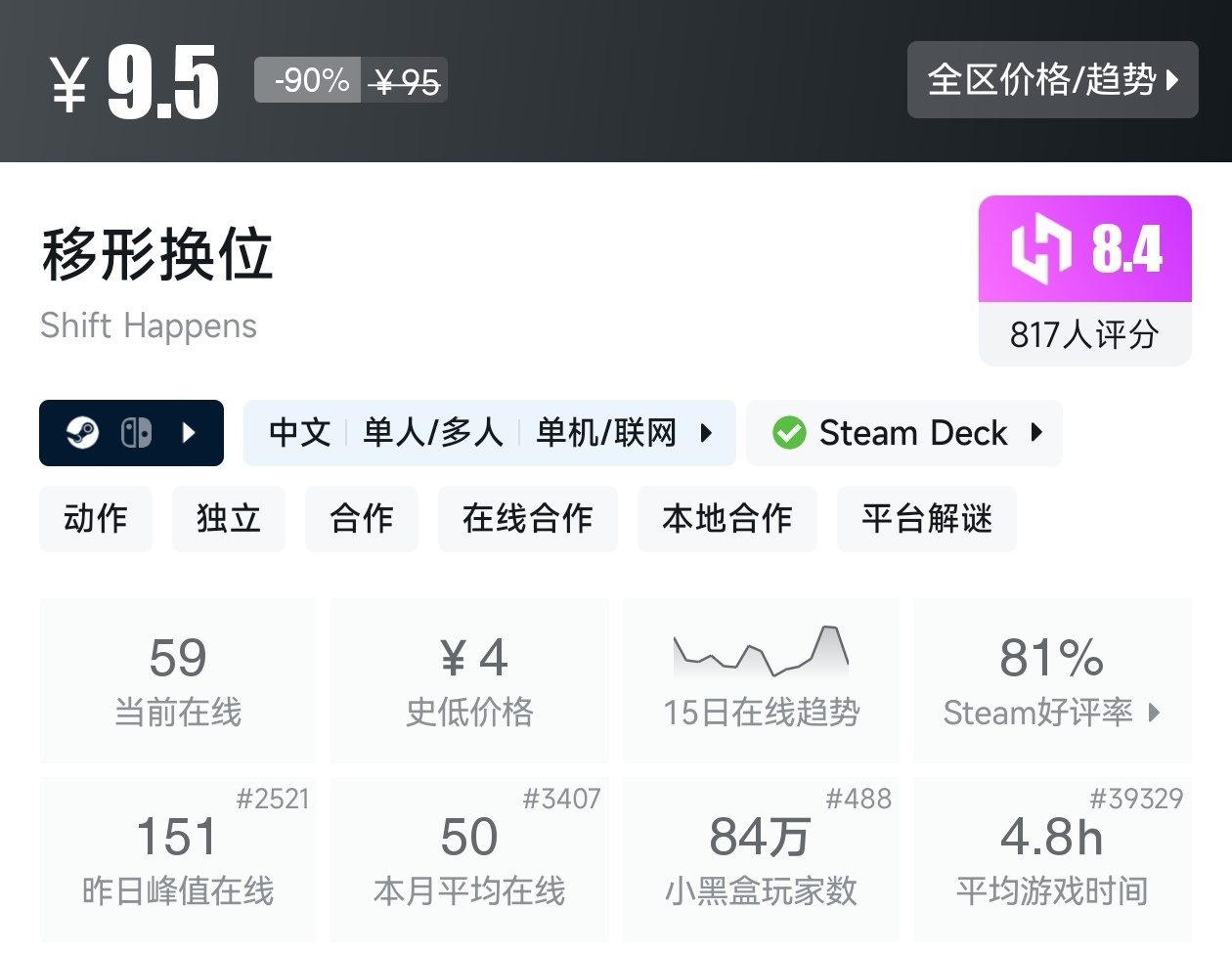The image size is (1232, 953).
Task: Click the green Steam Deck verified checkmark
Action: 789,432
